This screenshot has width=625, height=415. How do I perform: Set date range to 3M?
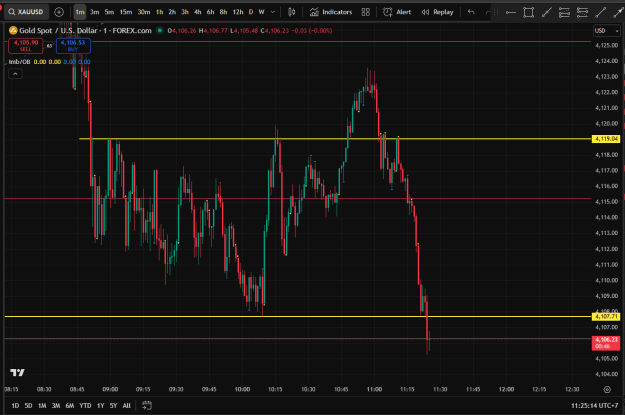pyautogui.click(x=56, y=405)
